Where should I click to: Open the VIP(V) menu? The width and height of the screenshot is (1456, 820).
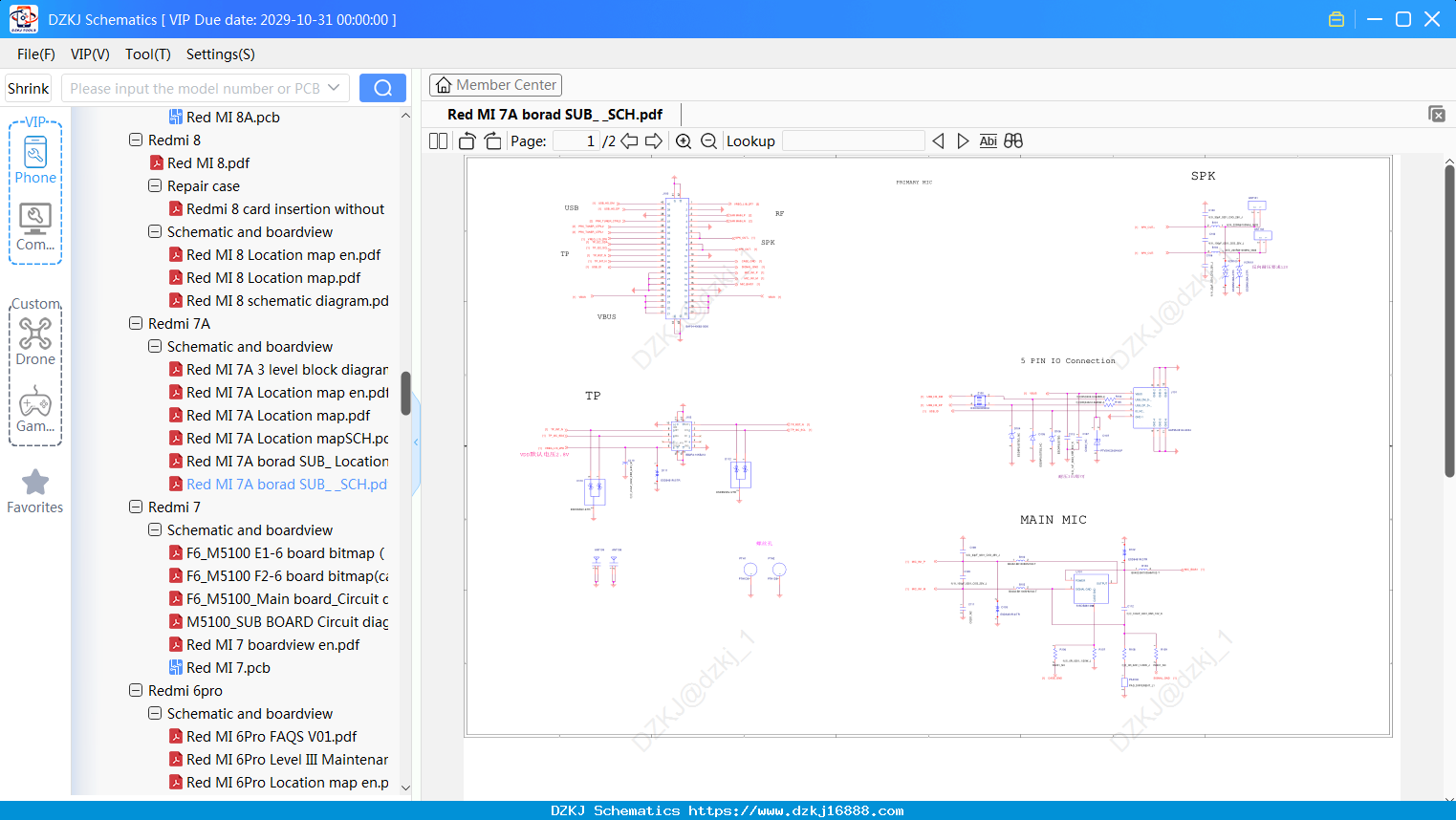click(90, 54)
